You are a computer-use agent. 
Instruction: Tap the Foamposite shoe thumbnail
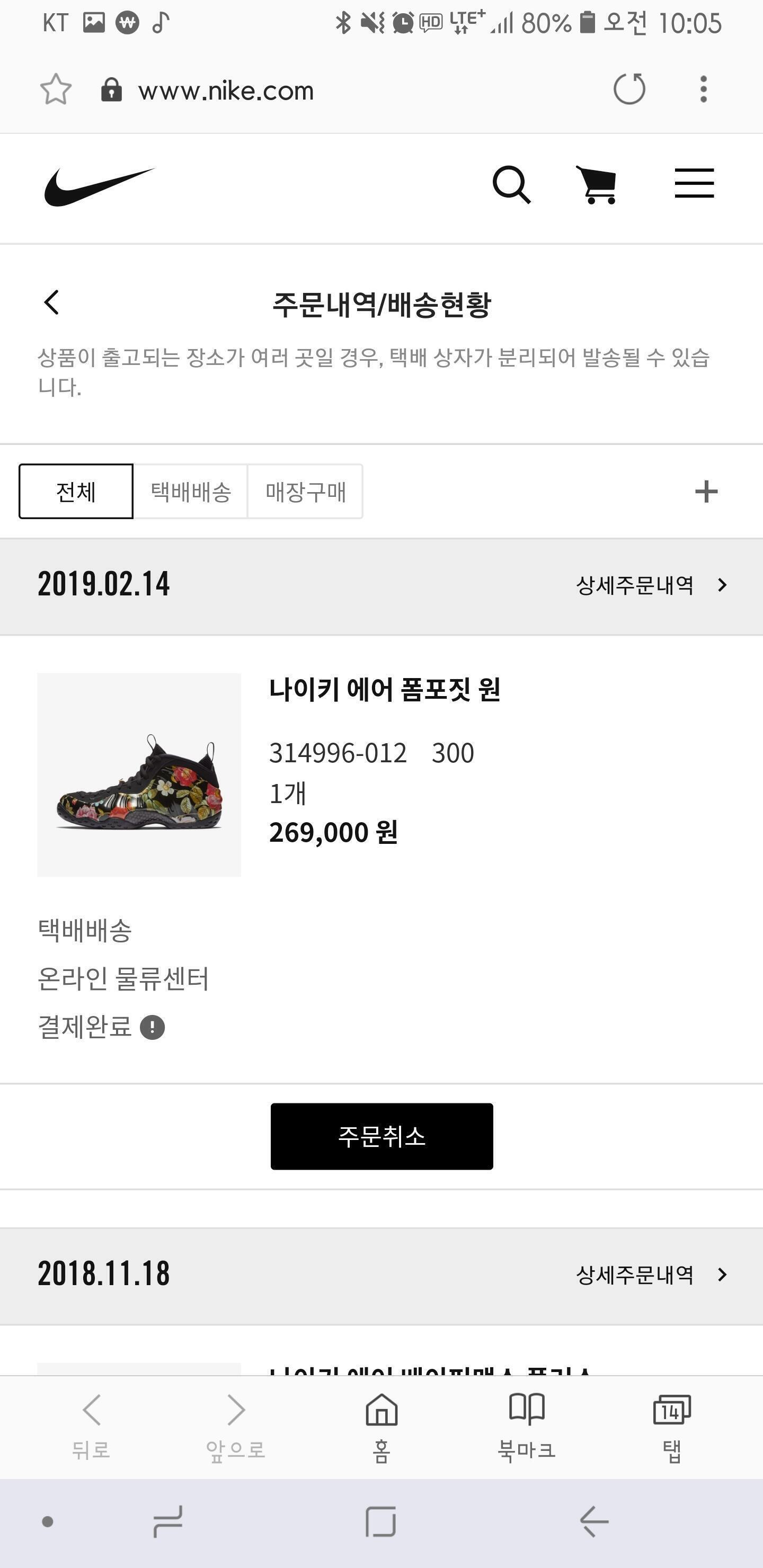[139, 774]
